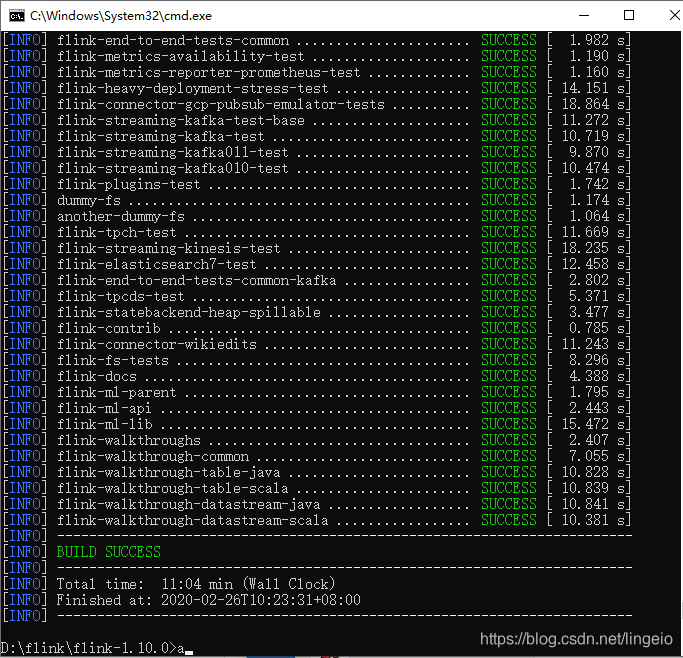Click the [INFO] tag before BUILD SUCCESS

tap(25, 552)
